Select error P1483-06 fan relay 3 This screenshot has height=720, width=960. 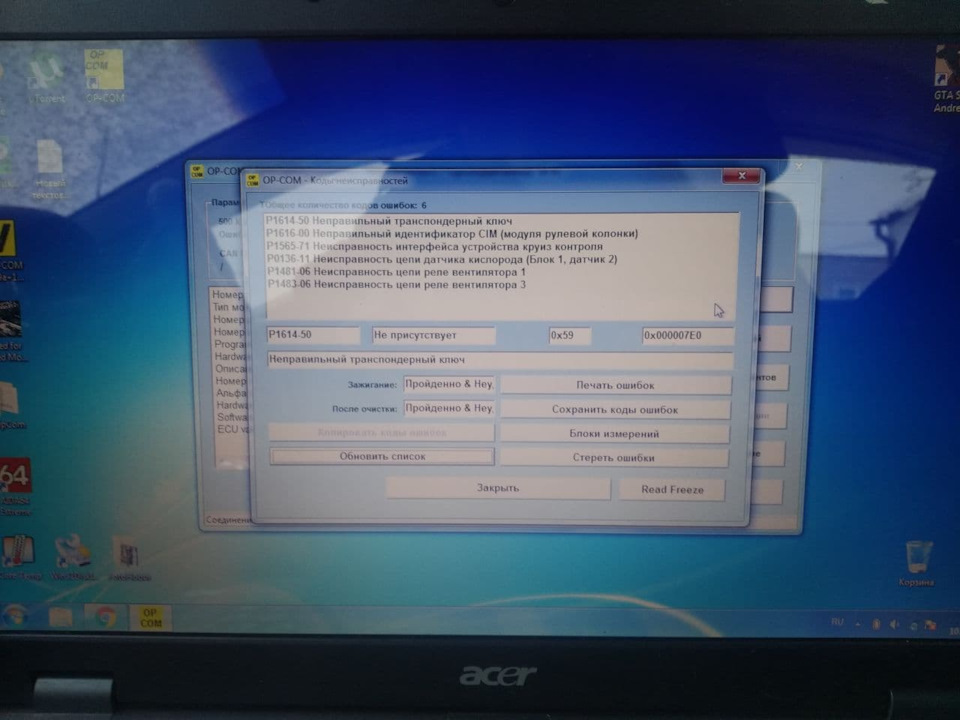(x=397, y=285)
